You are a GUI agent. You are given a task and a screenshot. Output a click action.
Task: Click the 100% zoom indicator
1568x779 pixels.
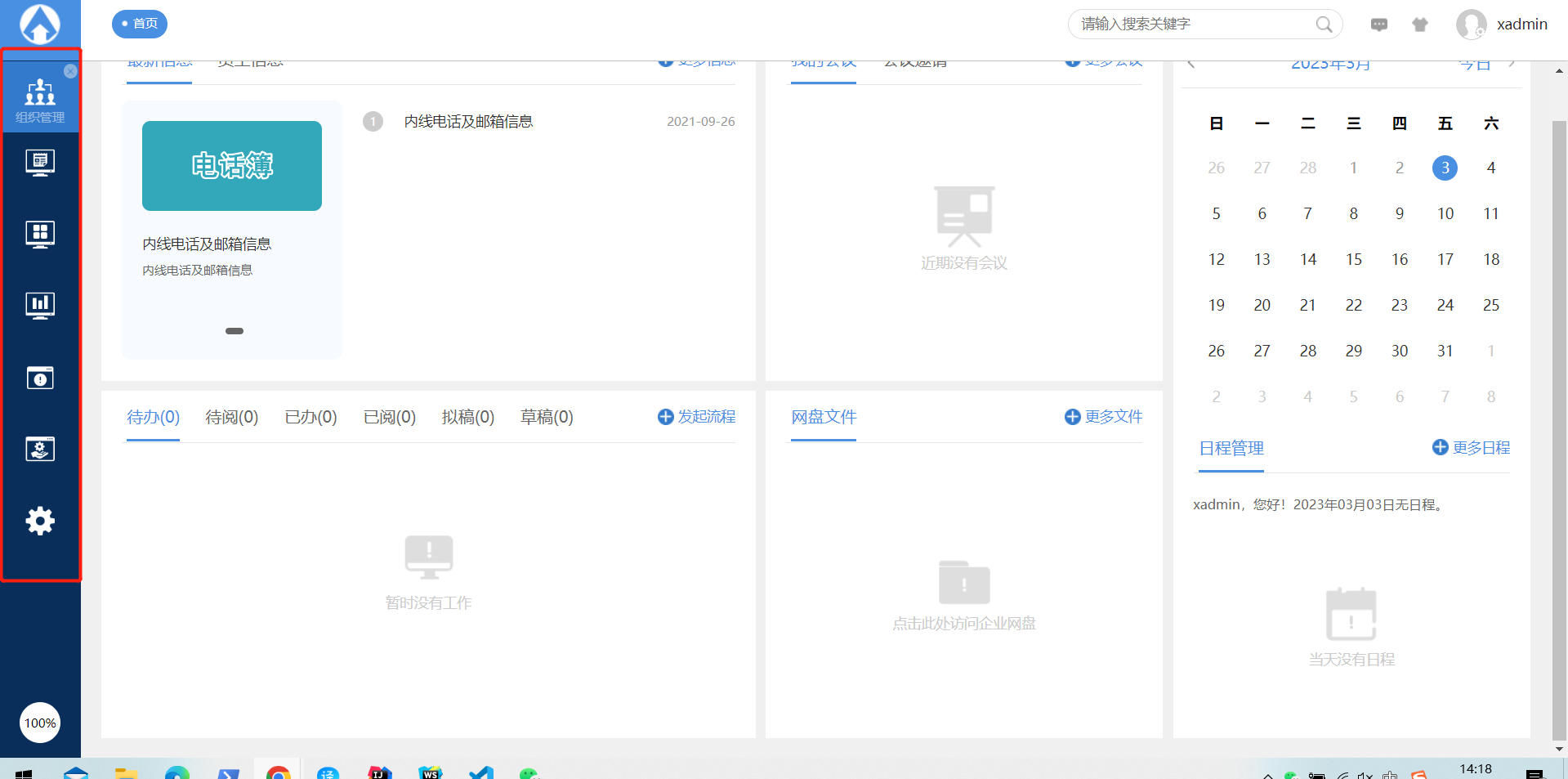tap(39, 723)
